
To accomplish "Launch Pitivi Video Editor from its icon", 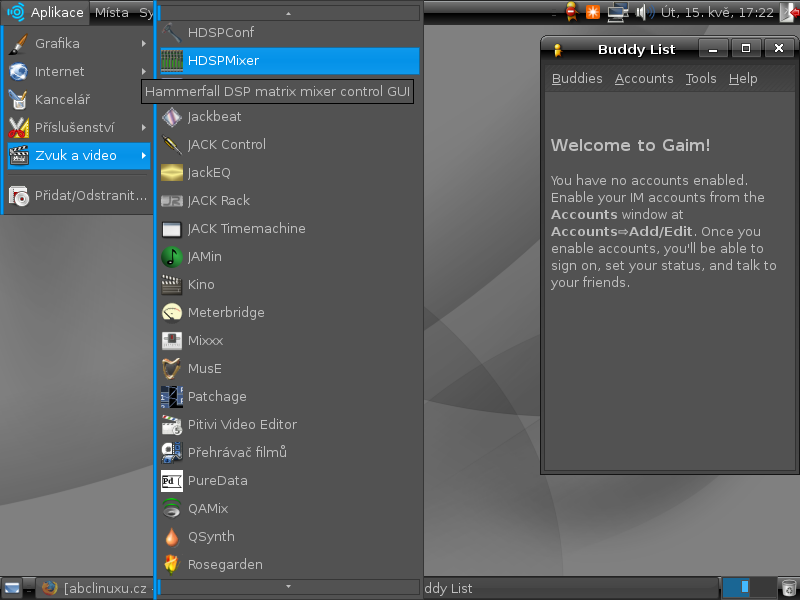I will point(172,425).
